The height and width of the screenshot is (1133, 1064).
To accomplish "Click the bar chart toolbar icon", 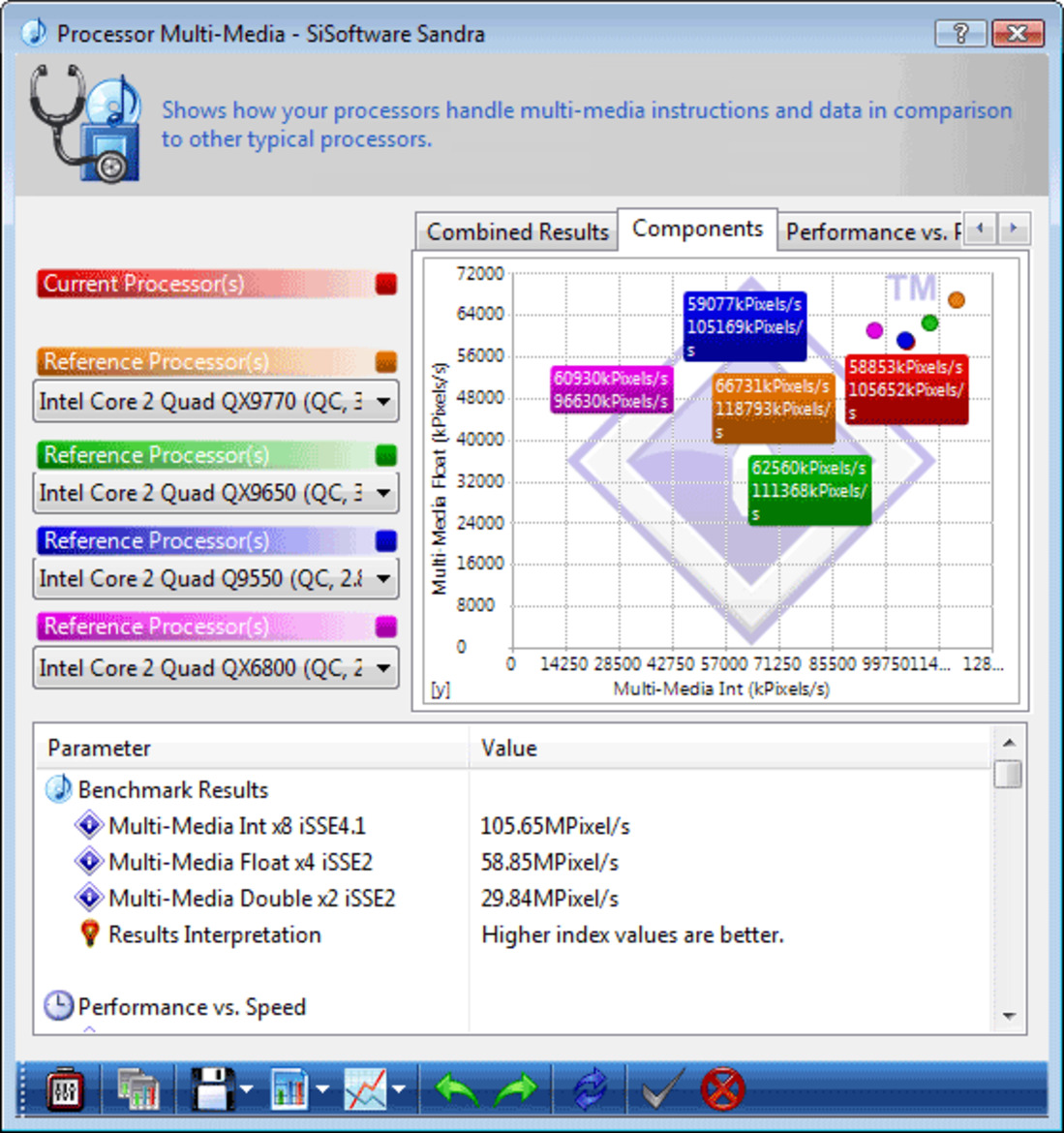I will tap(289, 1089).
